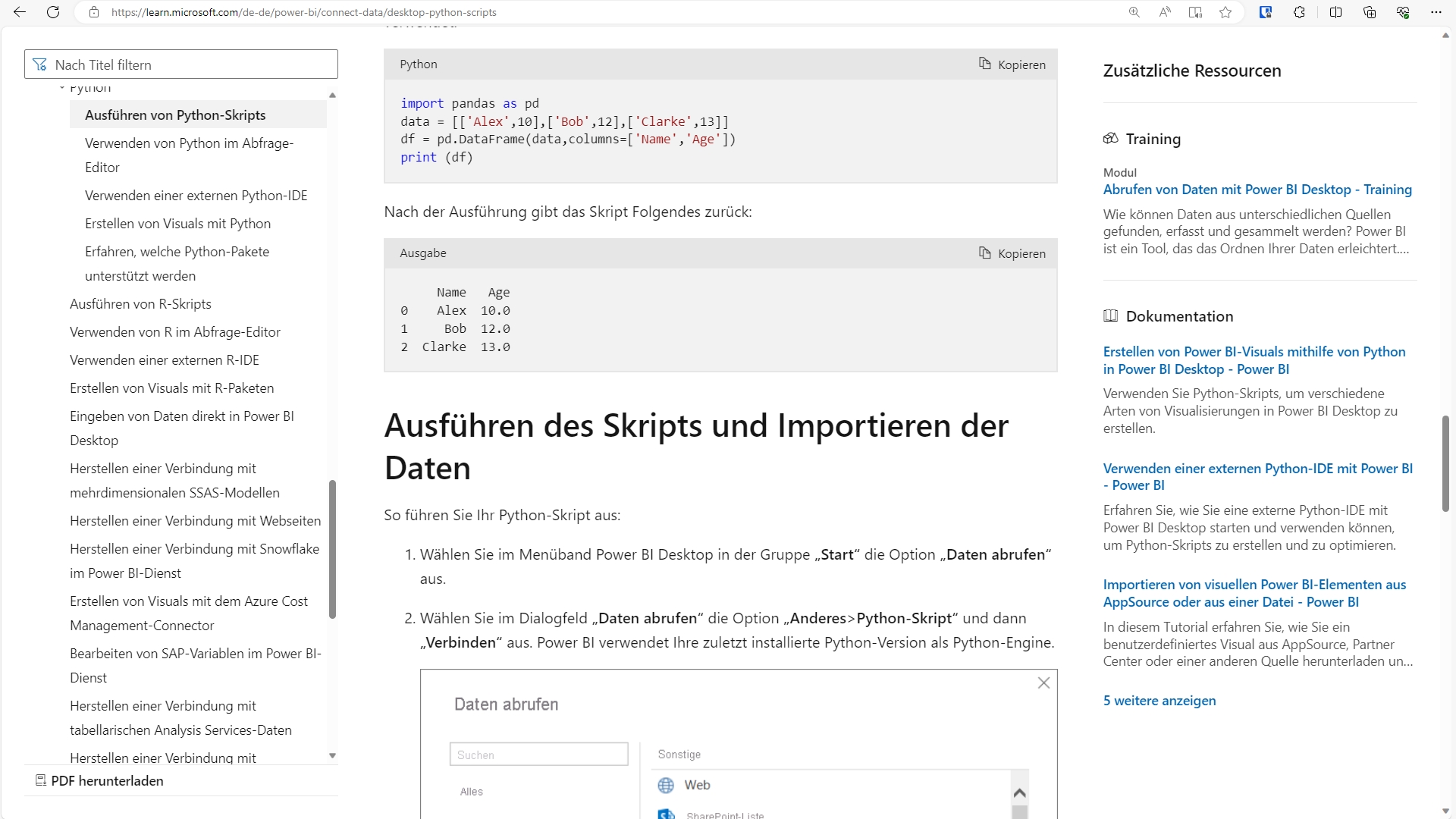Open Collections icon in toolbar
This screenshot has width=1456, height=819.
[x=1370, y=12]
